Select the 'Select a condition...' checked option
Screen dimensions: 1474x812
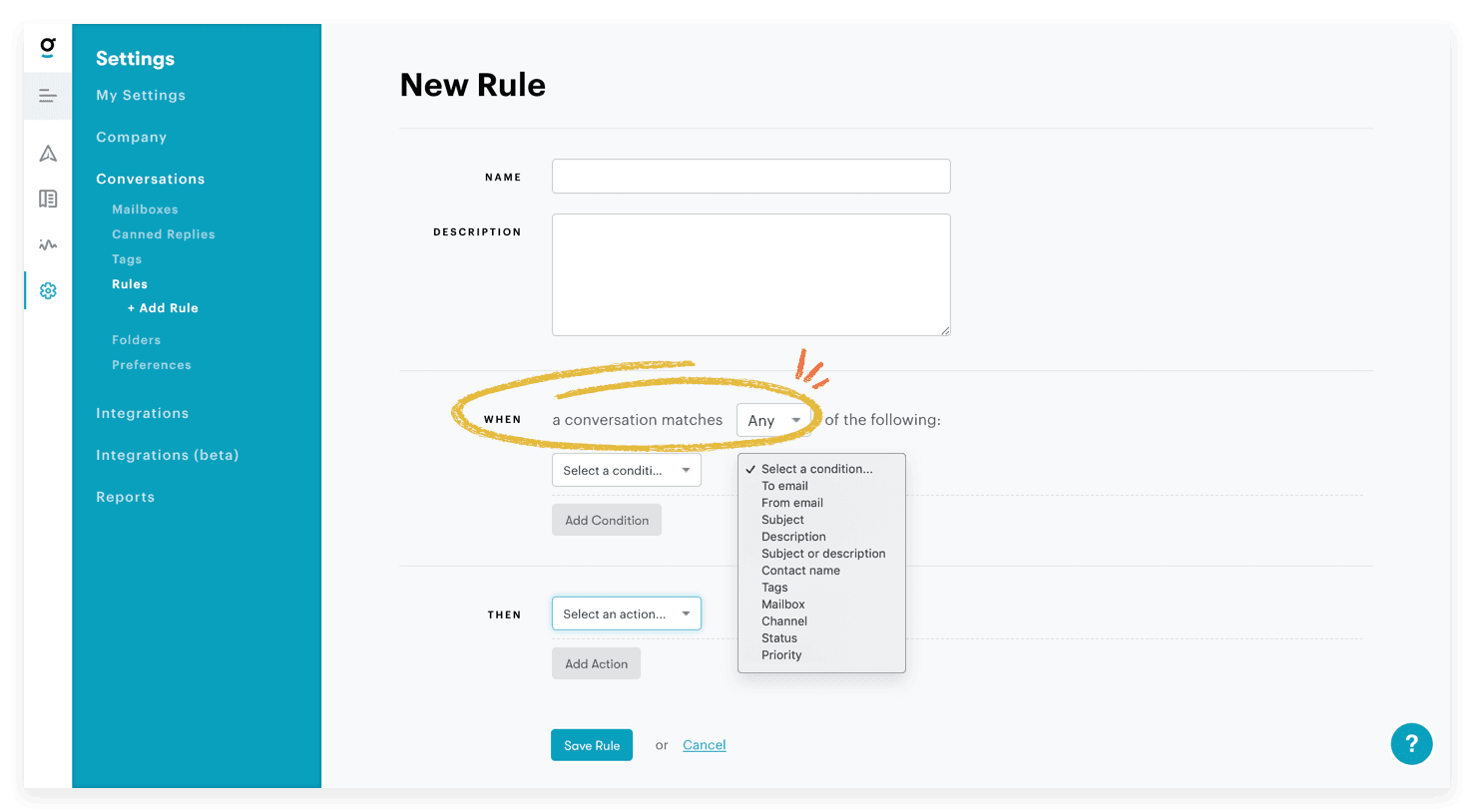coord(817,468)
